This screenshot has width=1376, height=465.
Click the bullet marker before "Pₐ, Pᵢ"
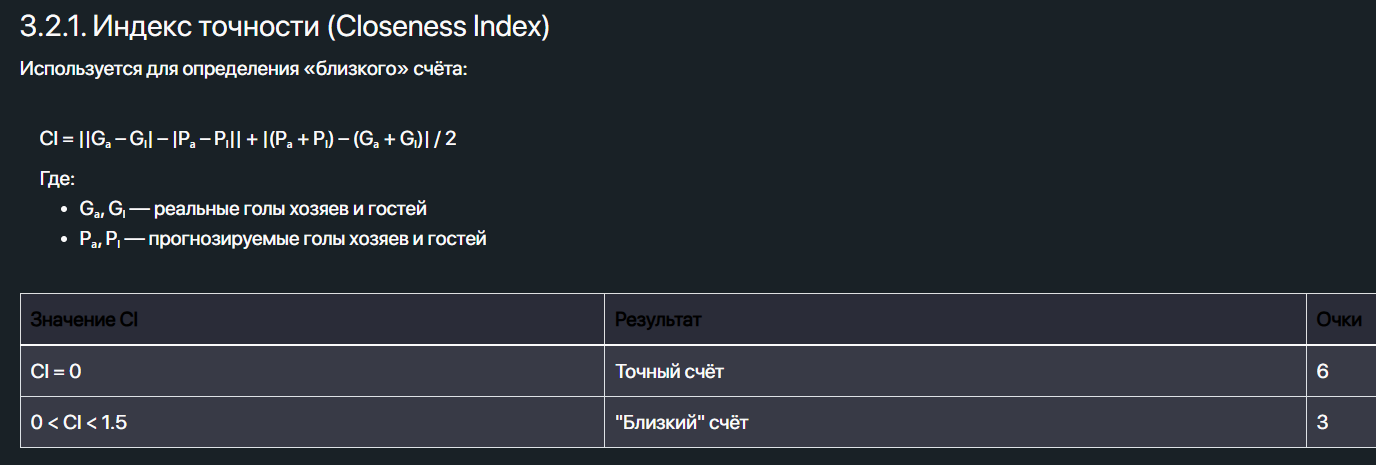(x=65, y=240)
